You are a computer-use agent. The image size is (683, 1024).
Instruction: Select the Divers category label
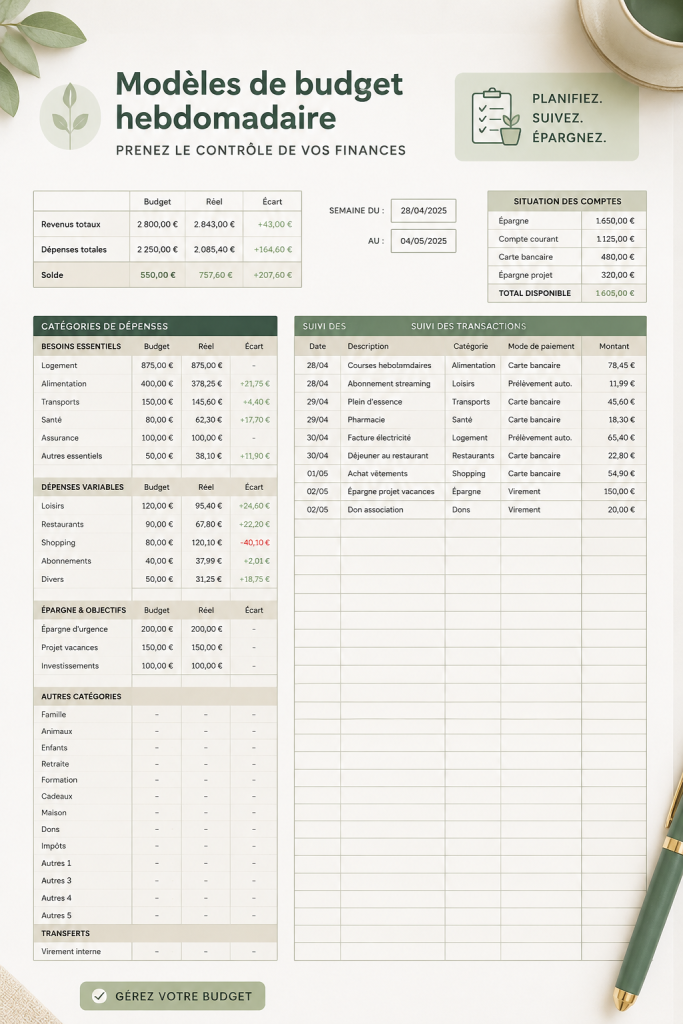tap(52, 579)
